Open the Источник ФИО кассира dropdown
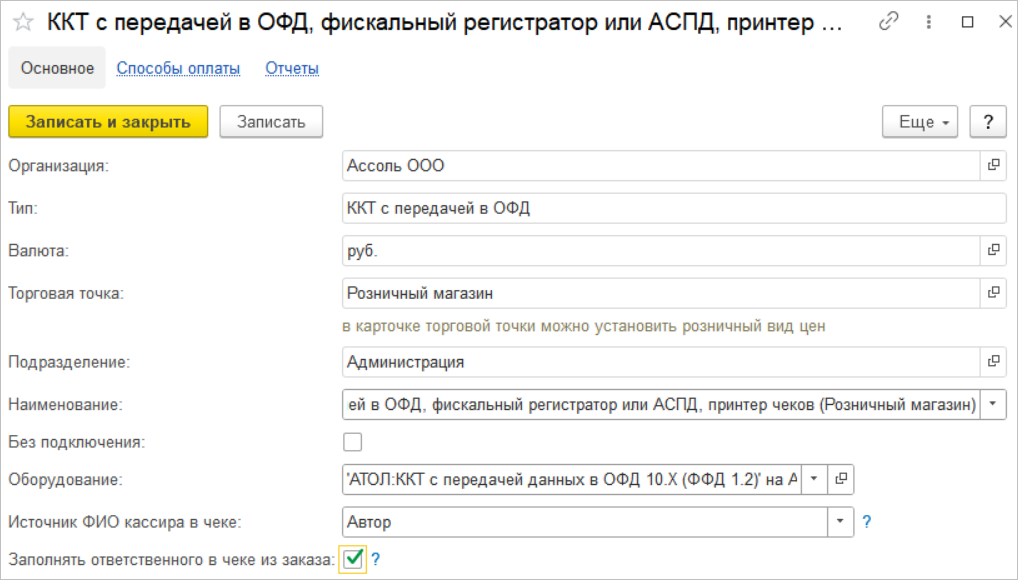 tap(841, 521)
